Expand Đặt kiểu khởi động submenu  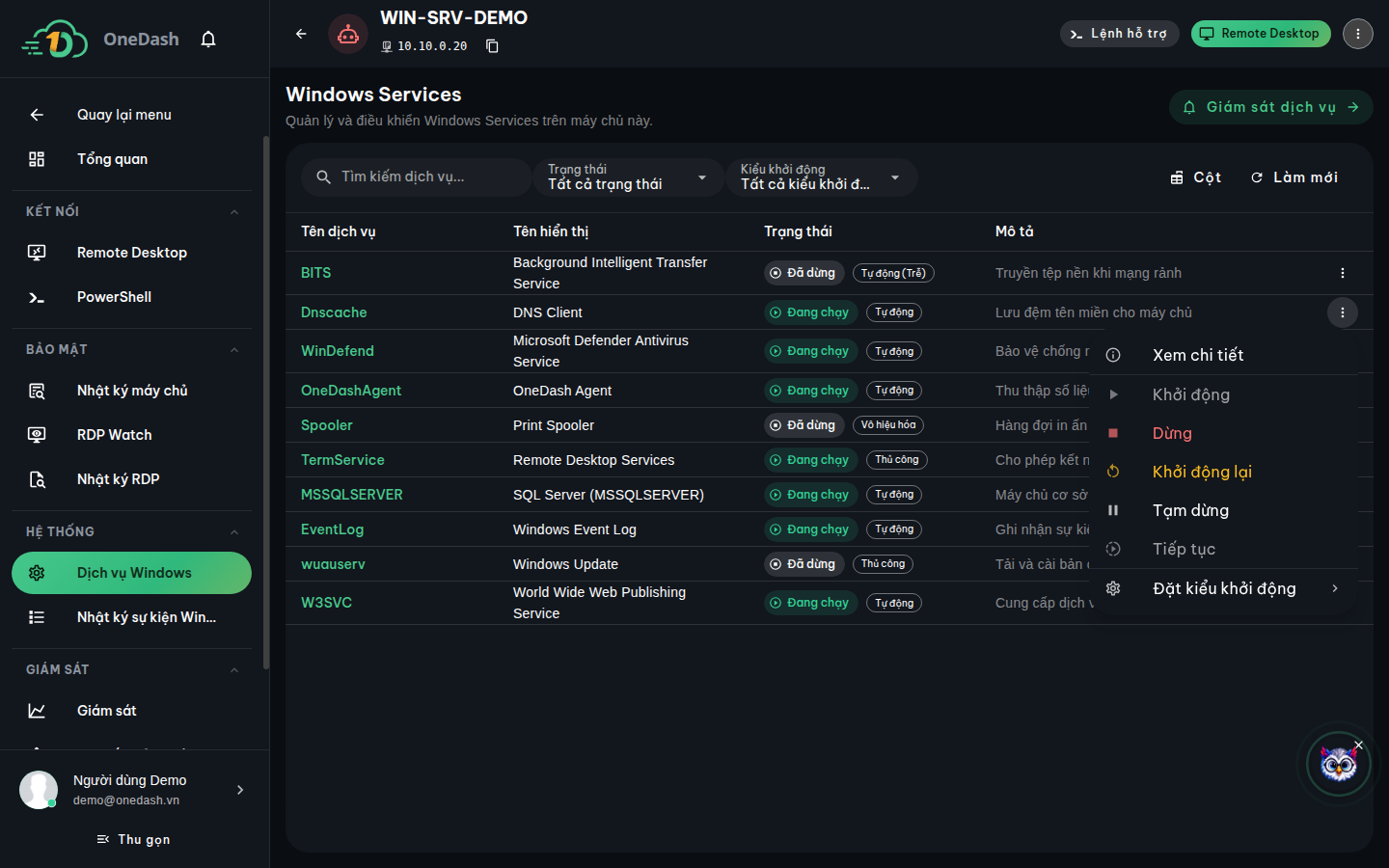coord(1223,588)
